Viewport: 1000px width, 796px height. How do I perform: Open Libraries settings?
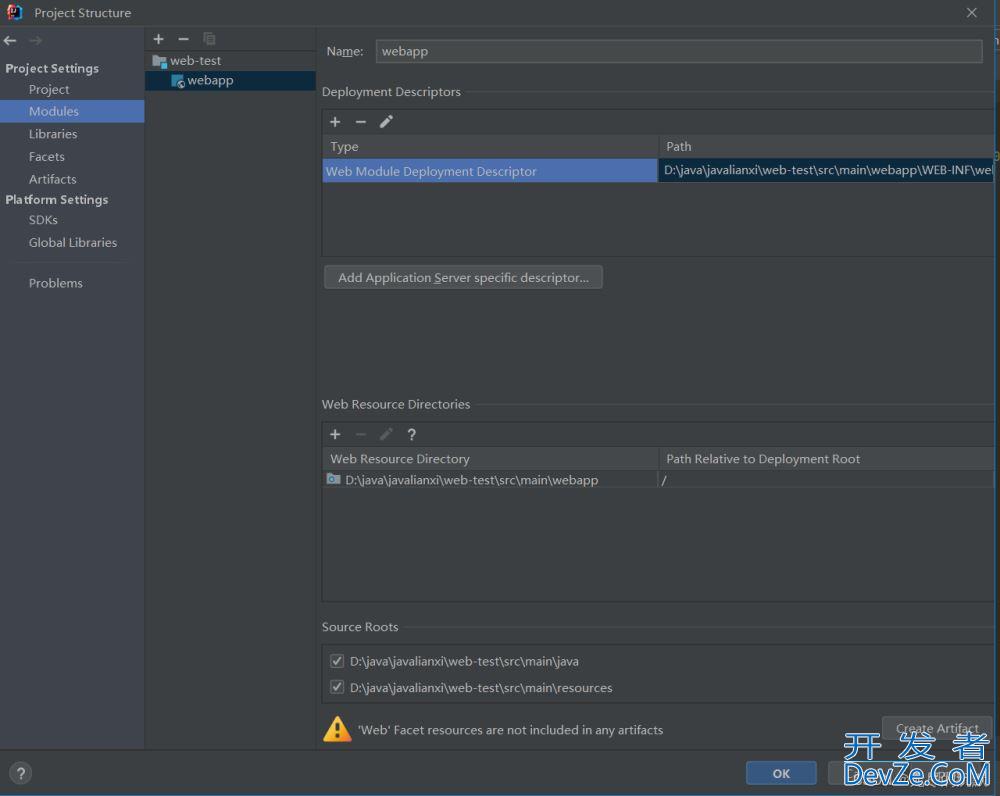tap(53, 134)
